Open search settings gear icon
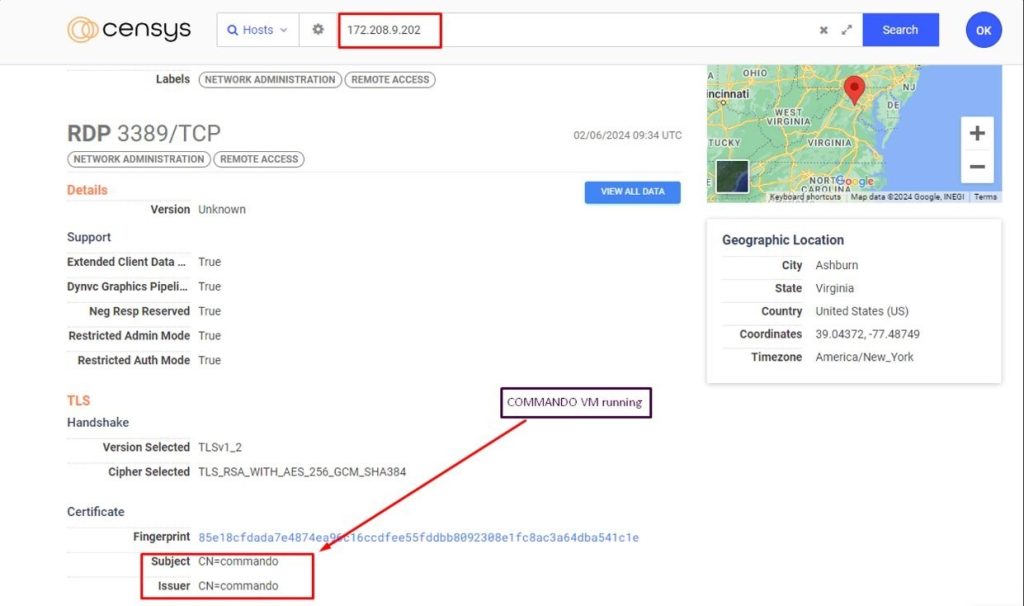This screenshot has height=606, width=1024. pyautogui.click(x=318, y=29)
